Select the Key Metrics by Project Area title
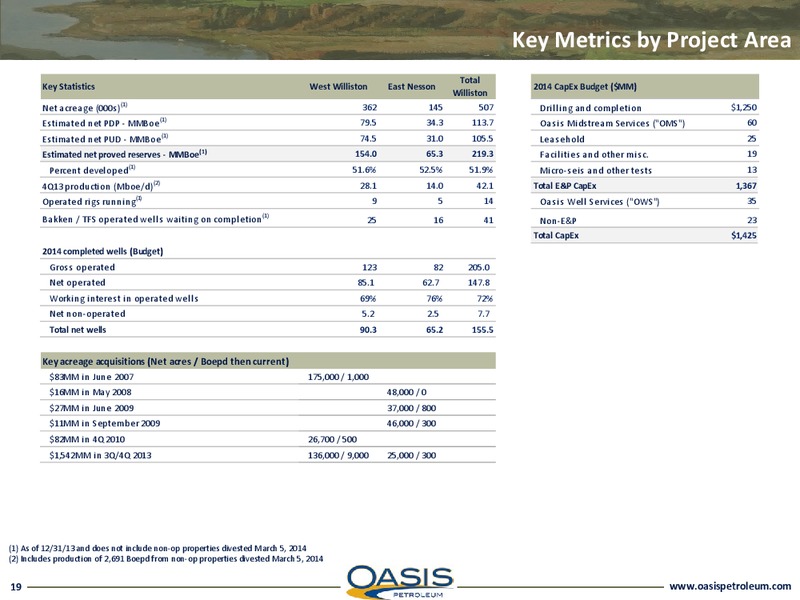 pyautogui.click(x=651, y=40)
